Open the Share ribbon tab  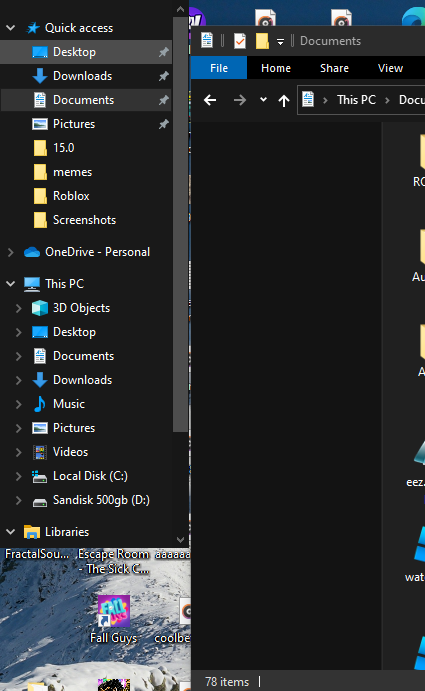pos(334,68)
